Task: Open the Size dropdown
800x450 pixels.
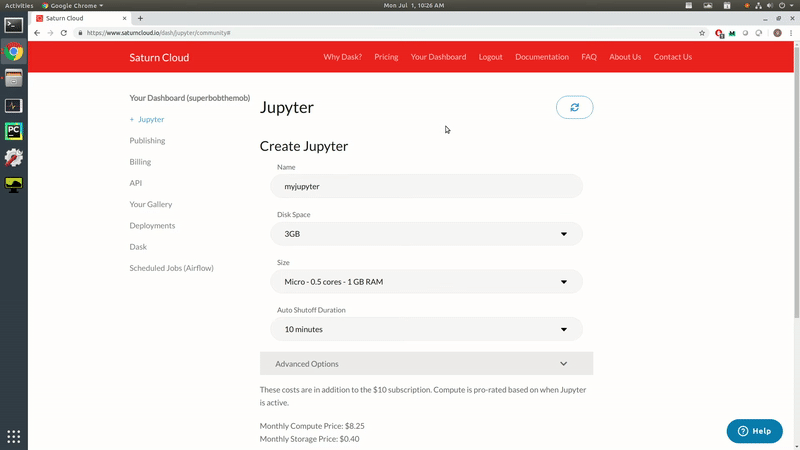Action: coord(427,282)
